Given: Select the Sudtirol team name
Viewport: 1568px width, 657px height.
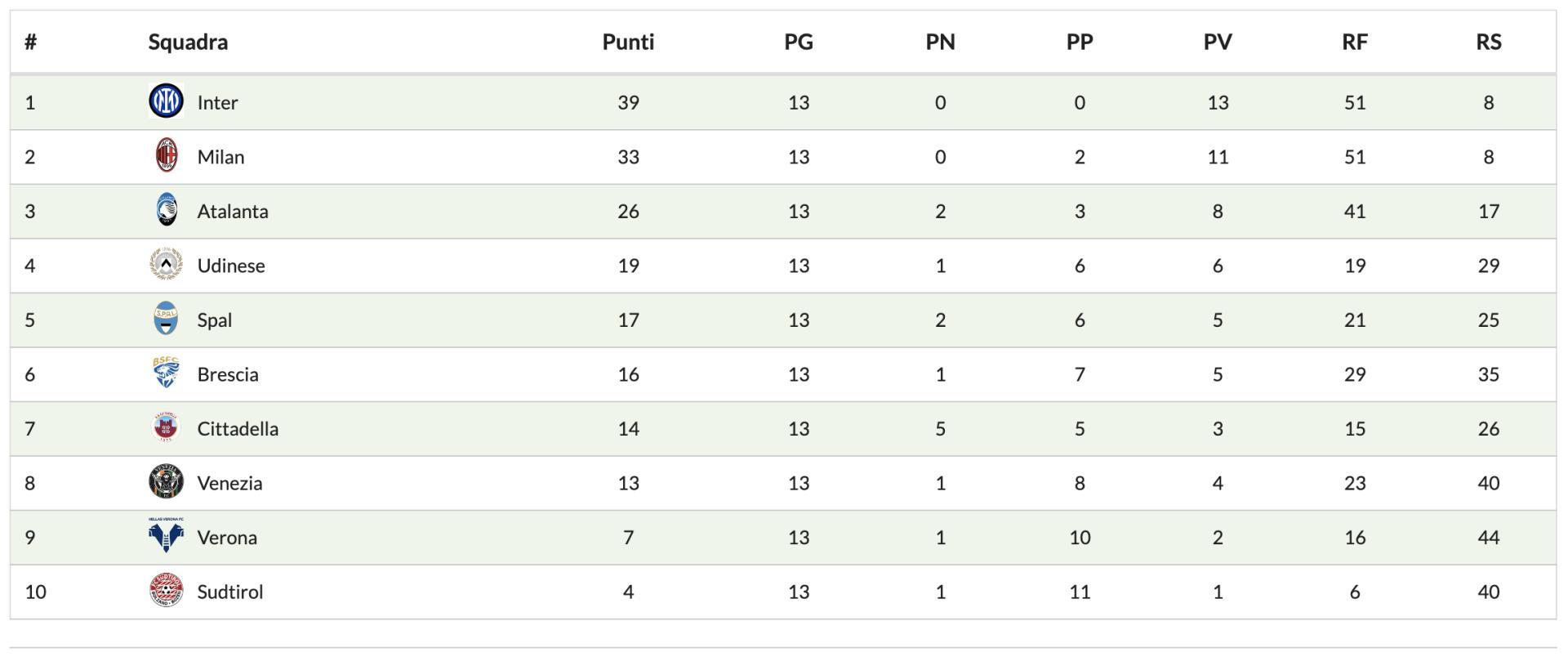Looking at the screenshot, I should pyautogui.click(x=230, y=592).
